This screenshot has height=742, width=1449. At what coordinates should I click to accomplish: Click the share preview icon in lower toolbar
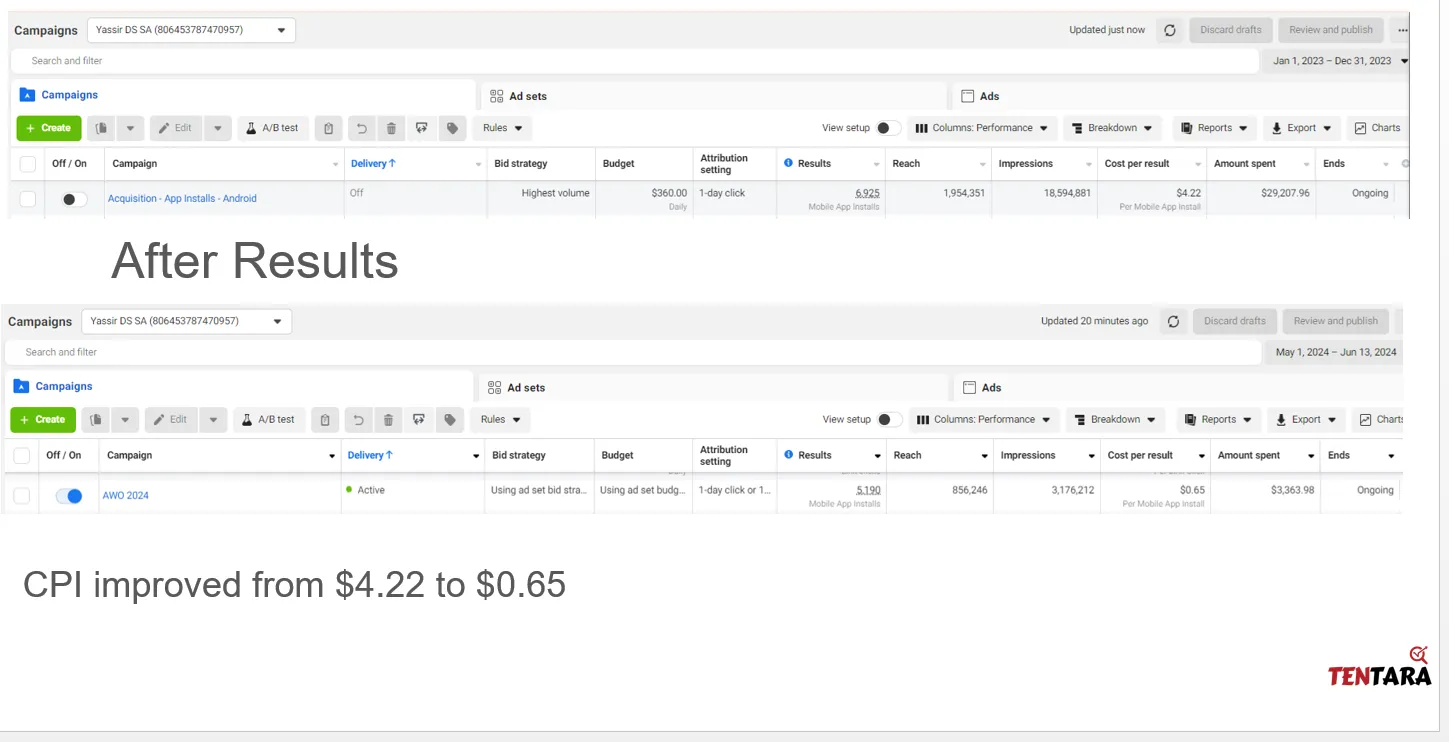419,420
